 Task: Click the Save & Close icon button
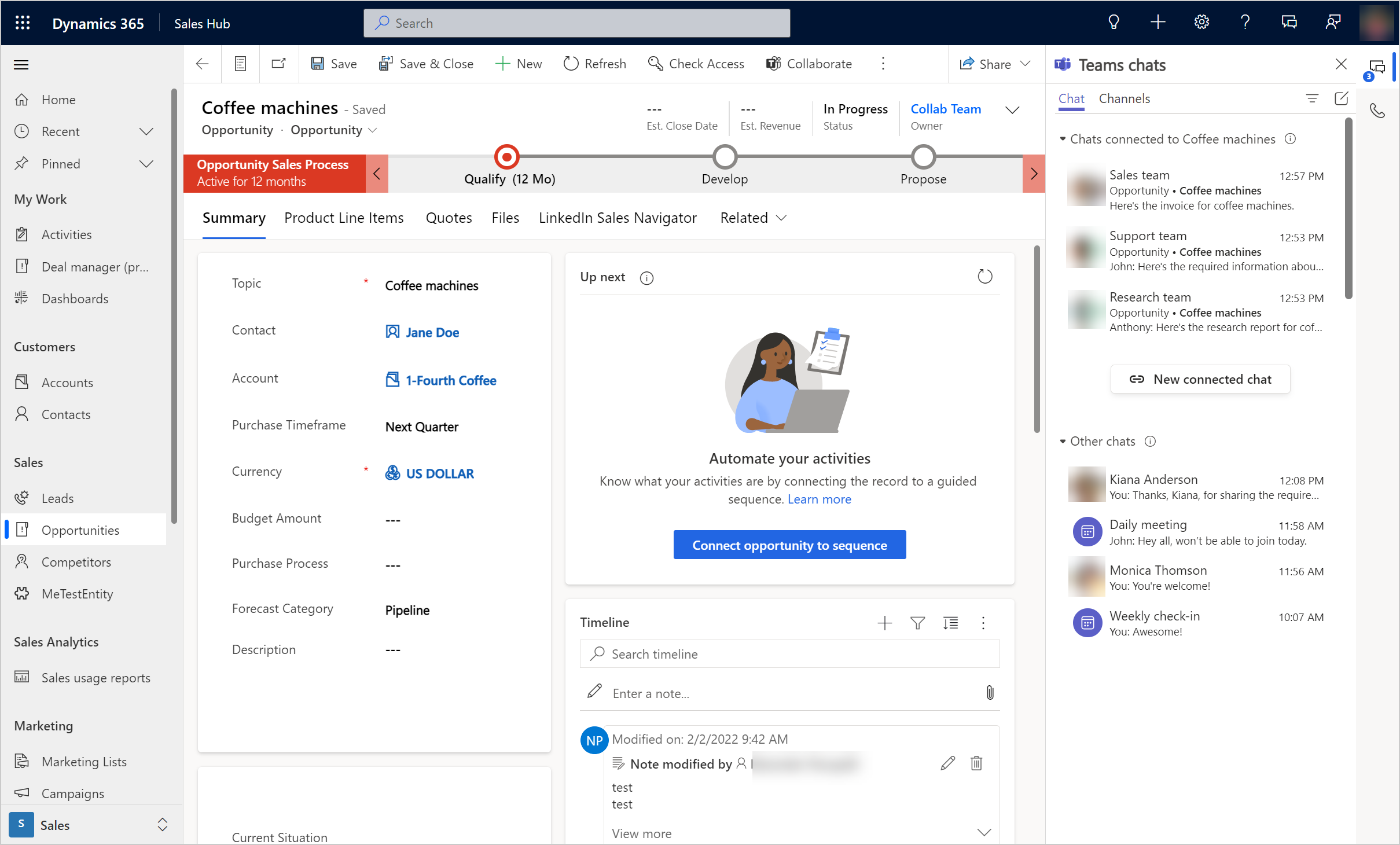click(386, 63)
